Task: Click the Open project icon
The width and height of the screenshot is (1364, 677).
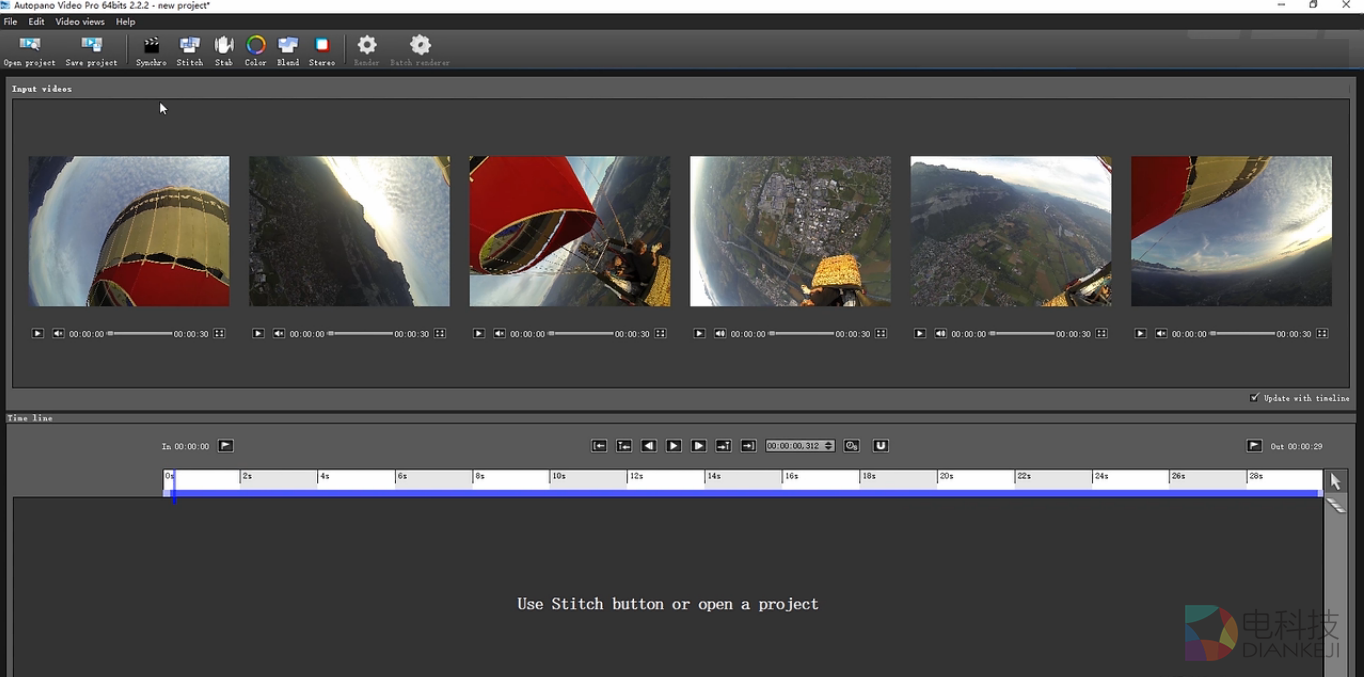Action: tap(30, 50)
